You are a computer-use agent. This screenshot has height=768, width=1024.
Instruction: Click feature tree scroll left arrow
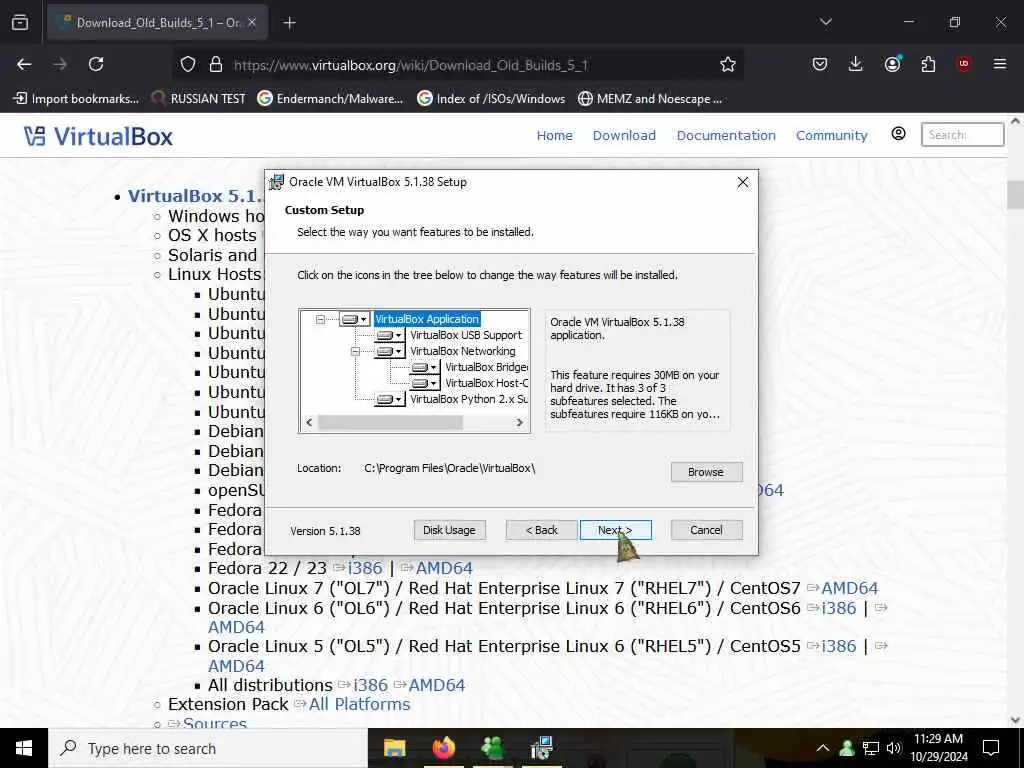click(310, 423)
